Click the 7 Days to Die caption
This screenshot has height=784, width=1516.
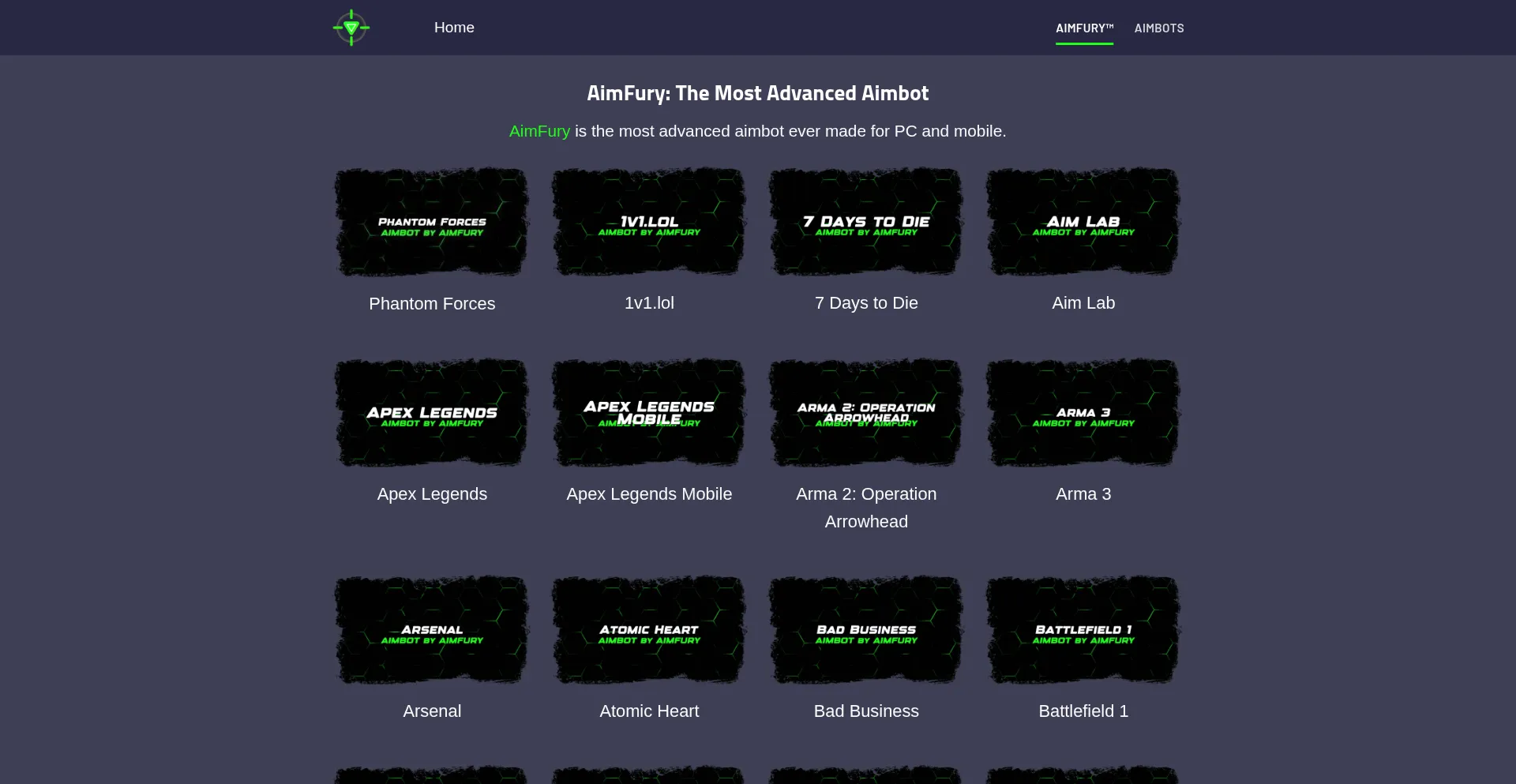tap(866, 303)
